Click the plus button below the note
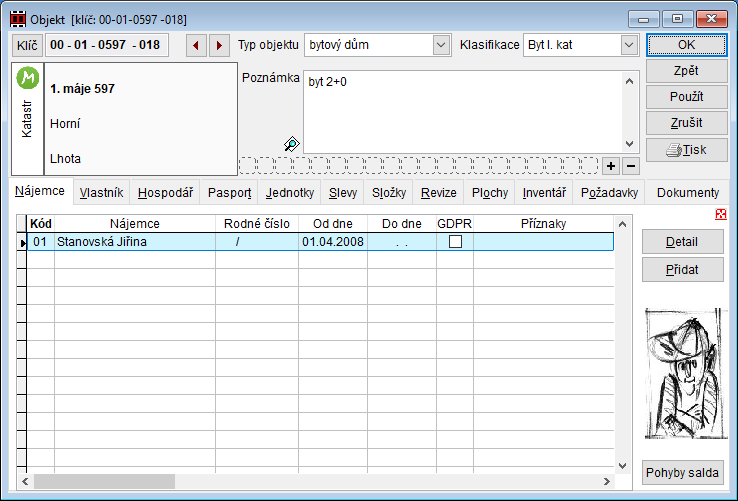This screenshot has height=501, width=738. point(611,165)
